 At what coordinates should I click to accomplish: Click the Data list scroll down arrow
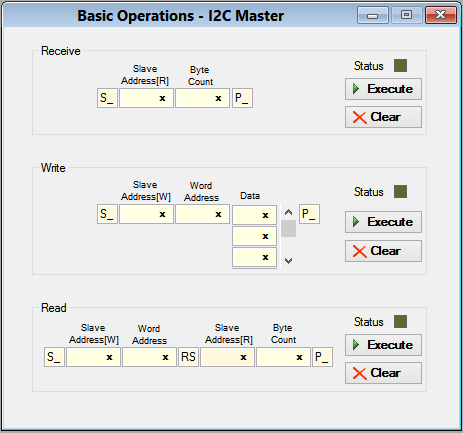[289, 261]
